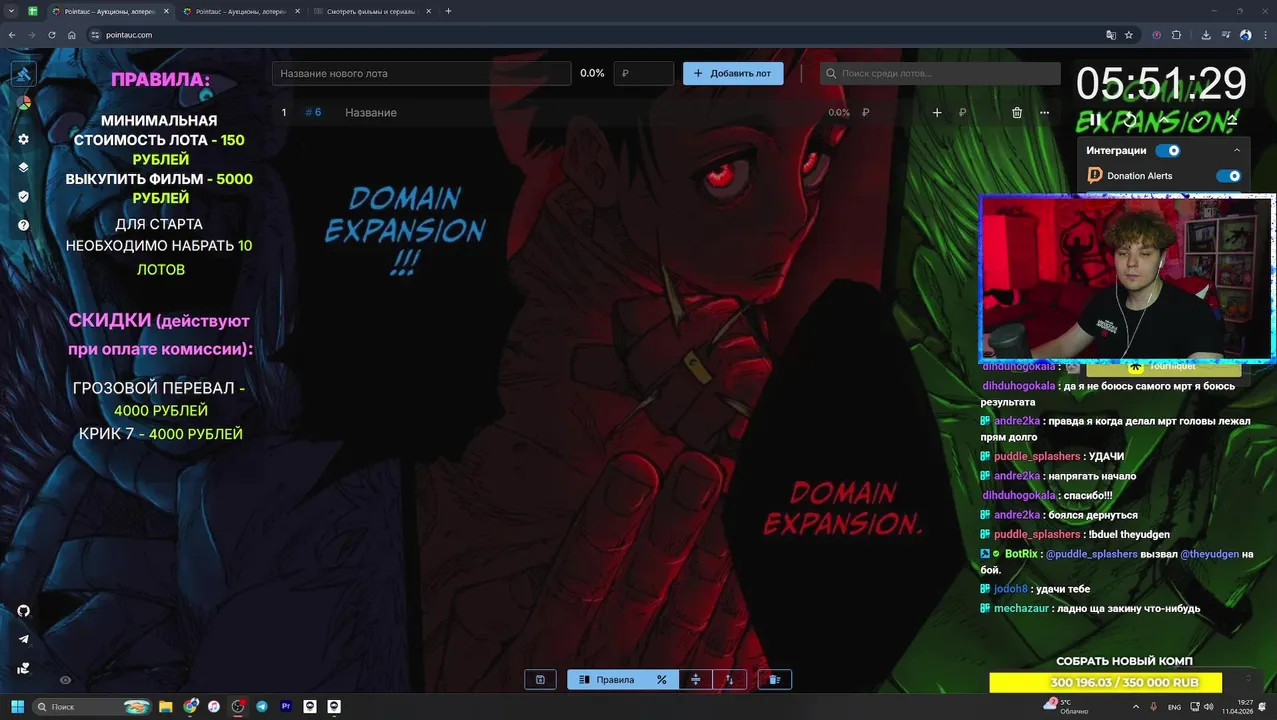Reload the current page

pos(52,35)
